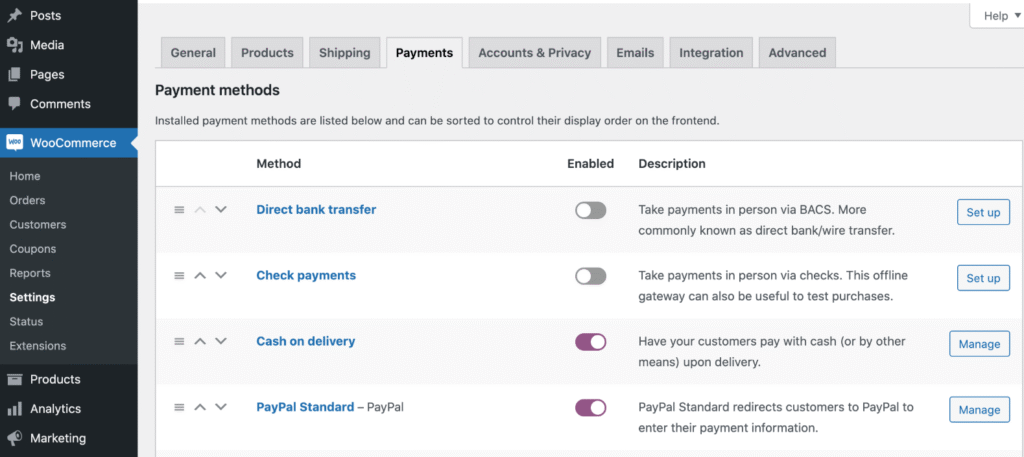Screen dimensions: 1024x457
Task: Click the Comments bubble icon
Action: coord(15,104)
